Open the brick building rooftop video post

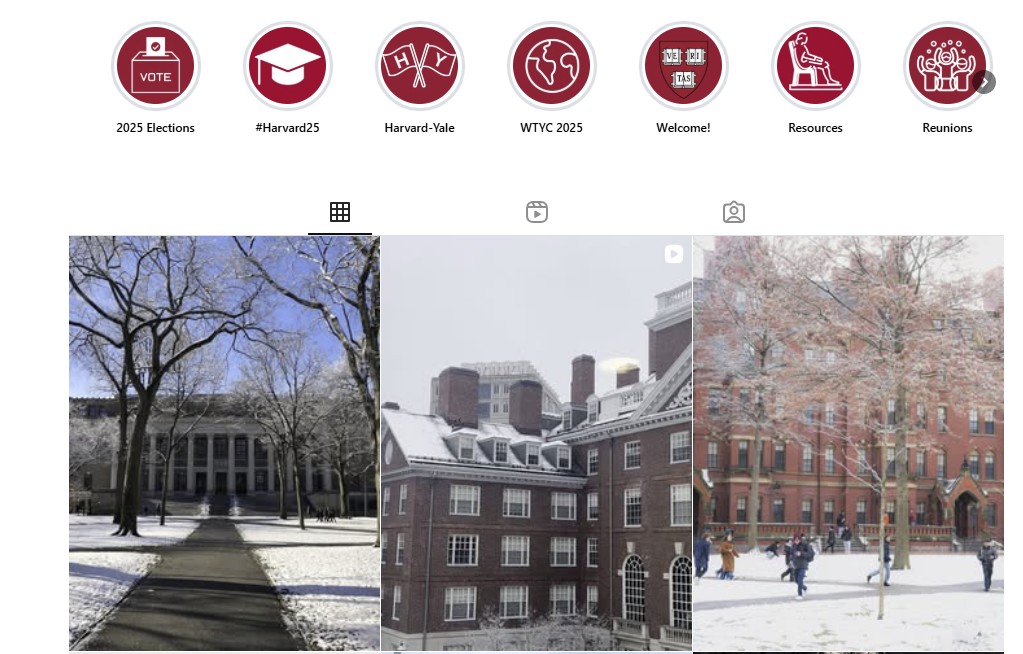[x=536, y=443]
